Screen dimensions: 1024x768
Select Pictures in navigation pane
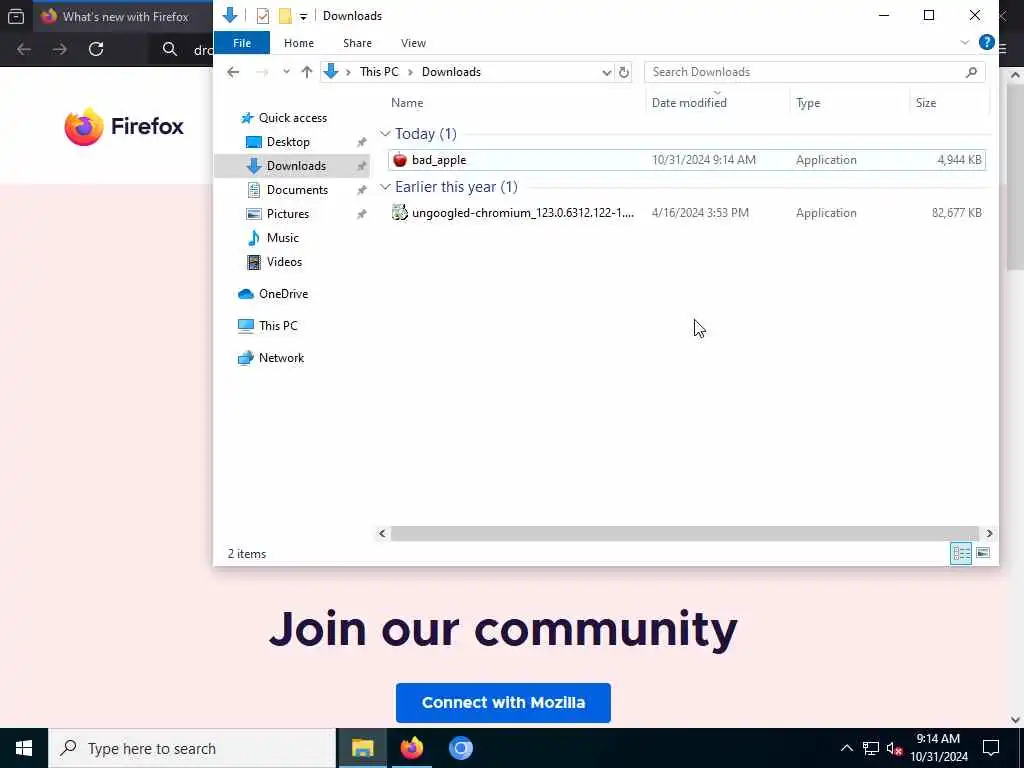287,214
